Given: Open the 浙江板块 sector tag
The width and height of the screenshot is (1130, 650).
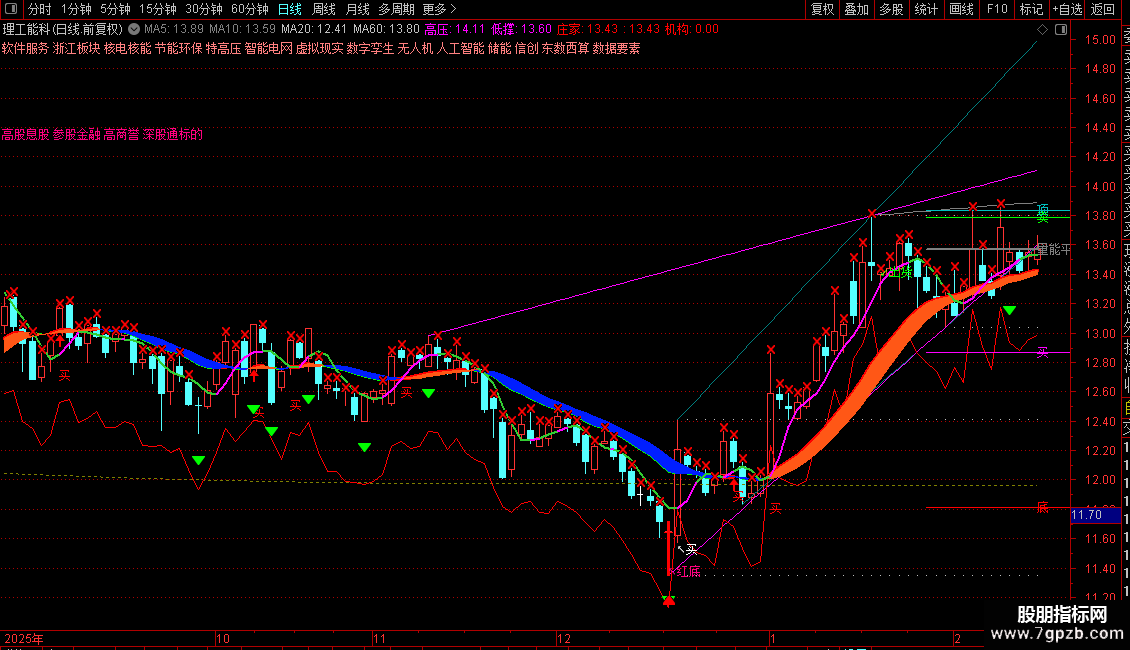Looking at the screenshot, I should click(x=76, y=48).
